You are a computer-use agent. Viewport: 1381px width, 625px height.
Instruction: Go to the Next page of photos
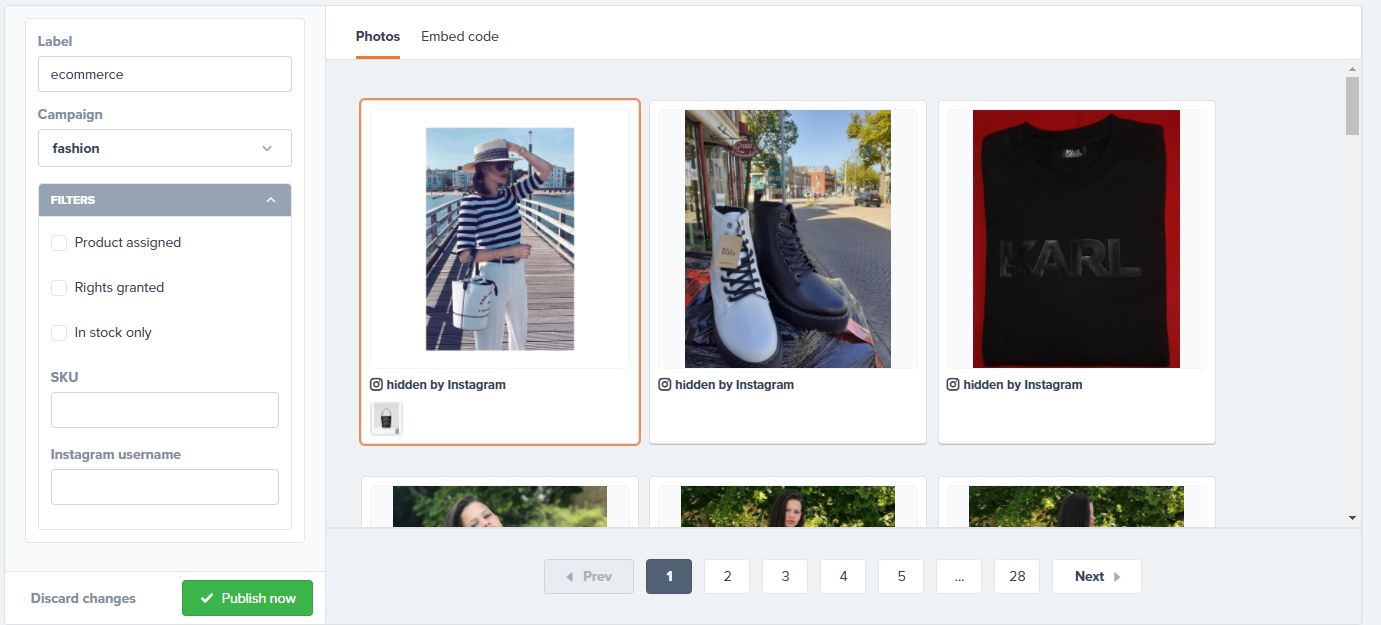coord(1096,576)
